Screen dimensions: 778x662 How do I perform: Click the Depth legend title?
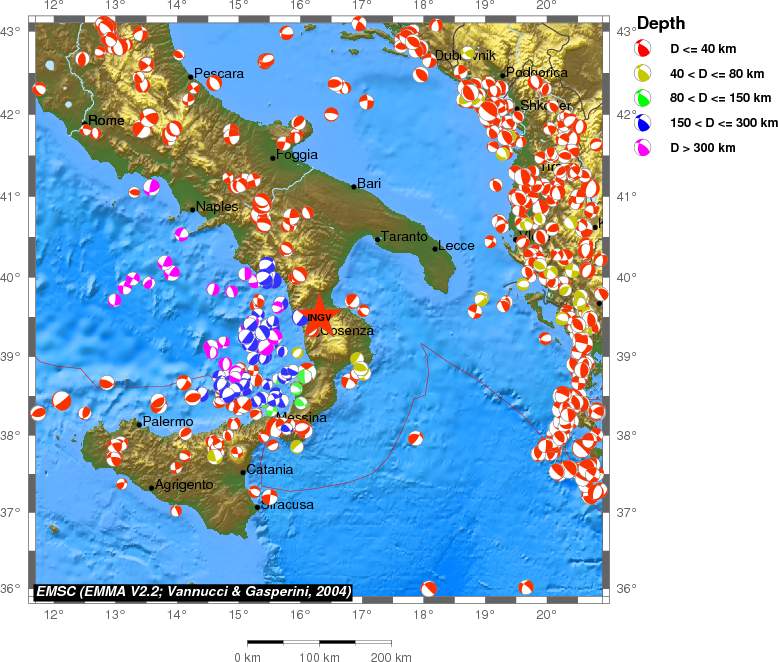click(x=661, y=23)
